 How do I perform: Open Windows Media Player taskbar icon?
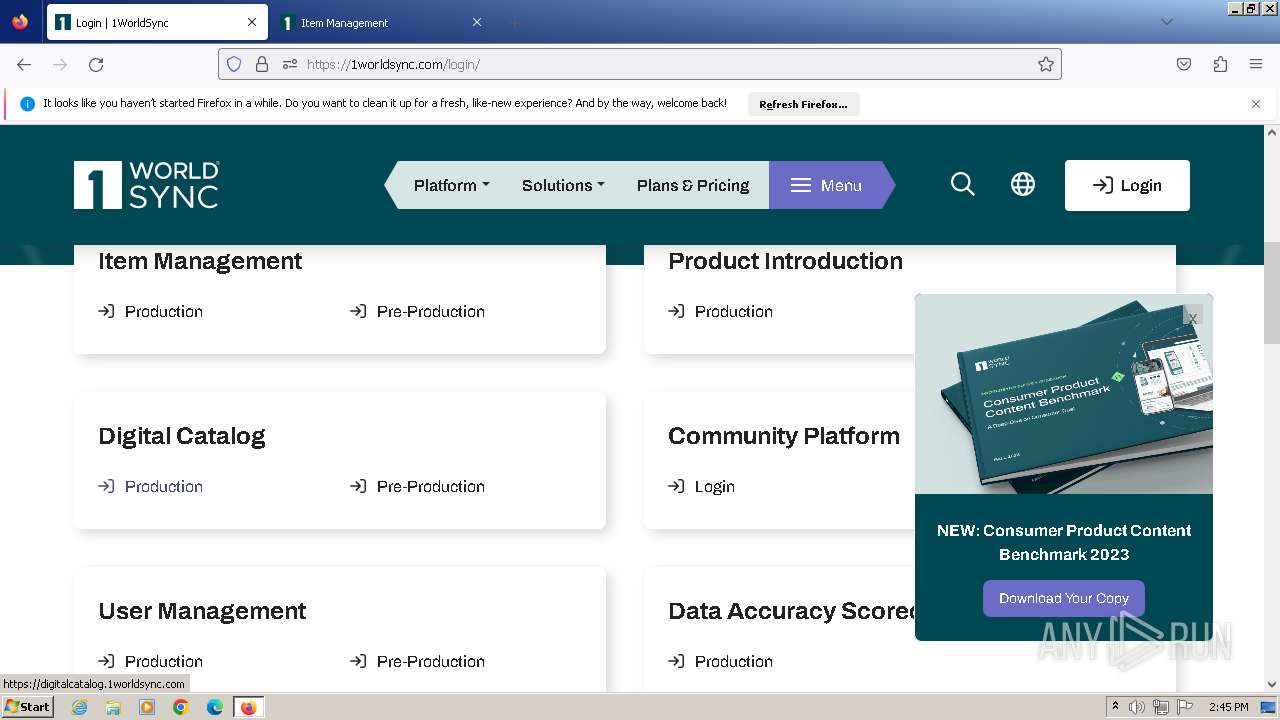coord(147,707)
